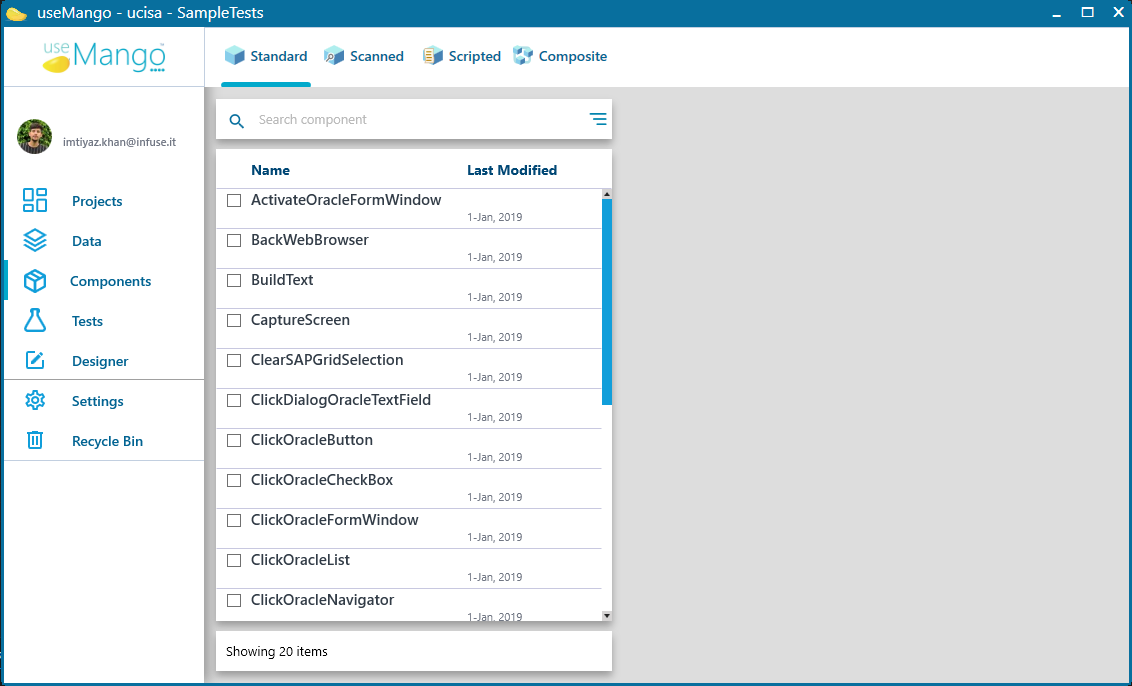This screenshot has height=686, width=1132.
Task: Click the list scroll up arrow
Action: coord(606,194)
